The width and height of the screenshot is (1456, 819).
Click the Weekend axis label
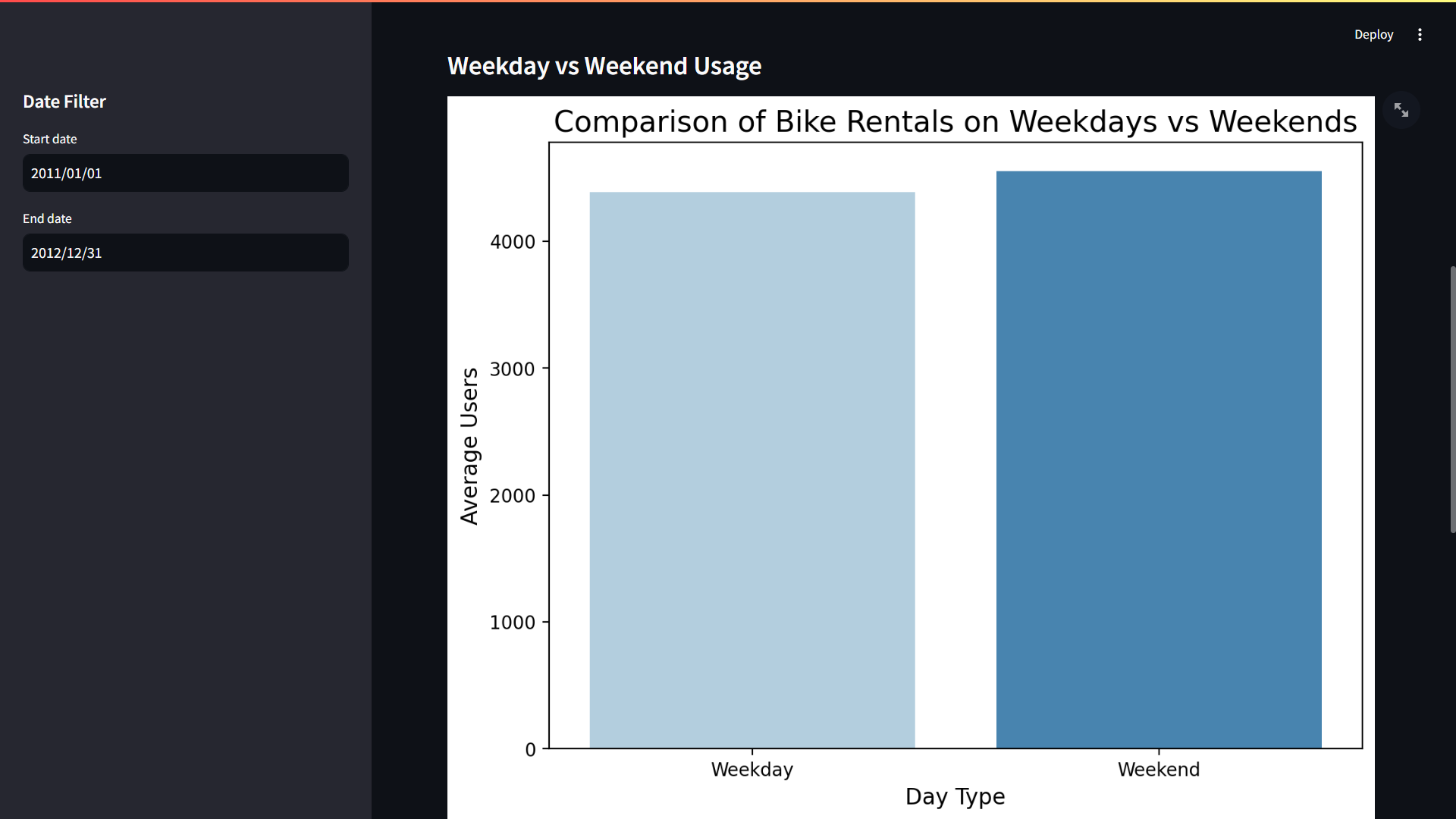point(1159,770)
